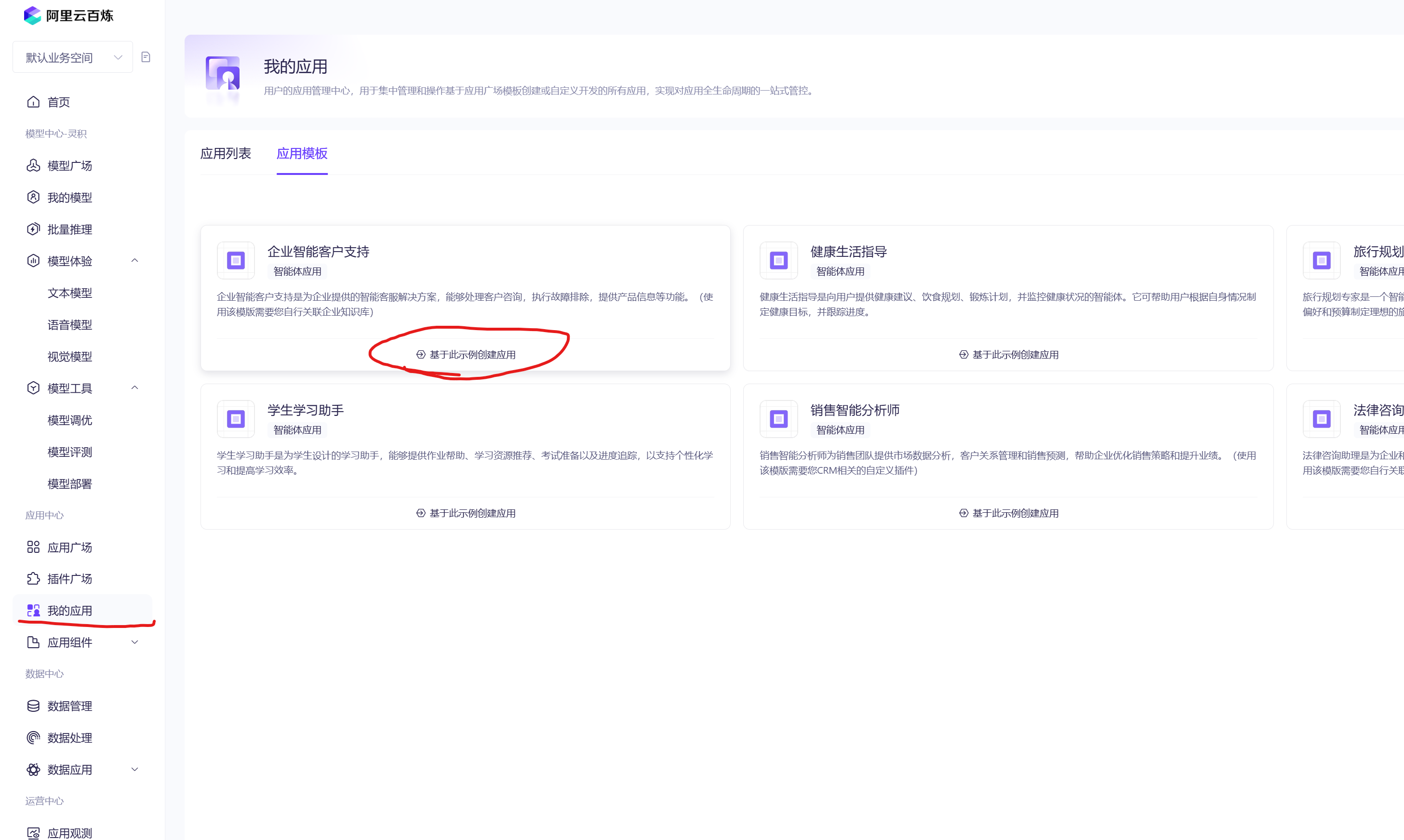Collapse the 模型体验 sidebar section

click(x=135, y=260)
